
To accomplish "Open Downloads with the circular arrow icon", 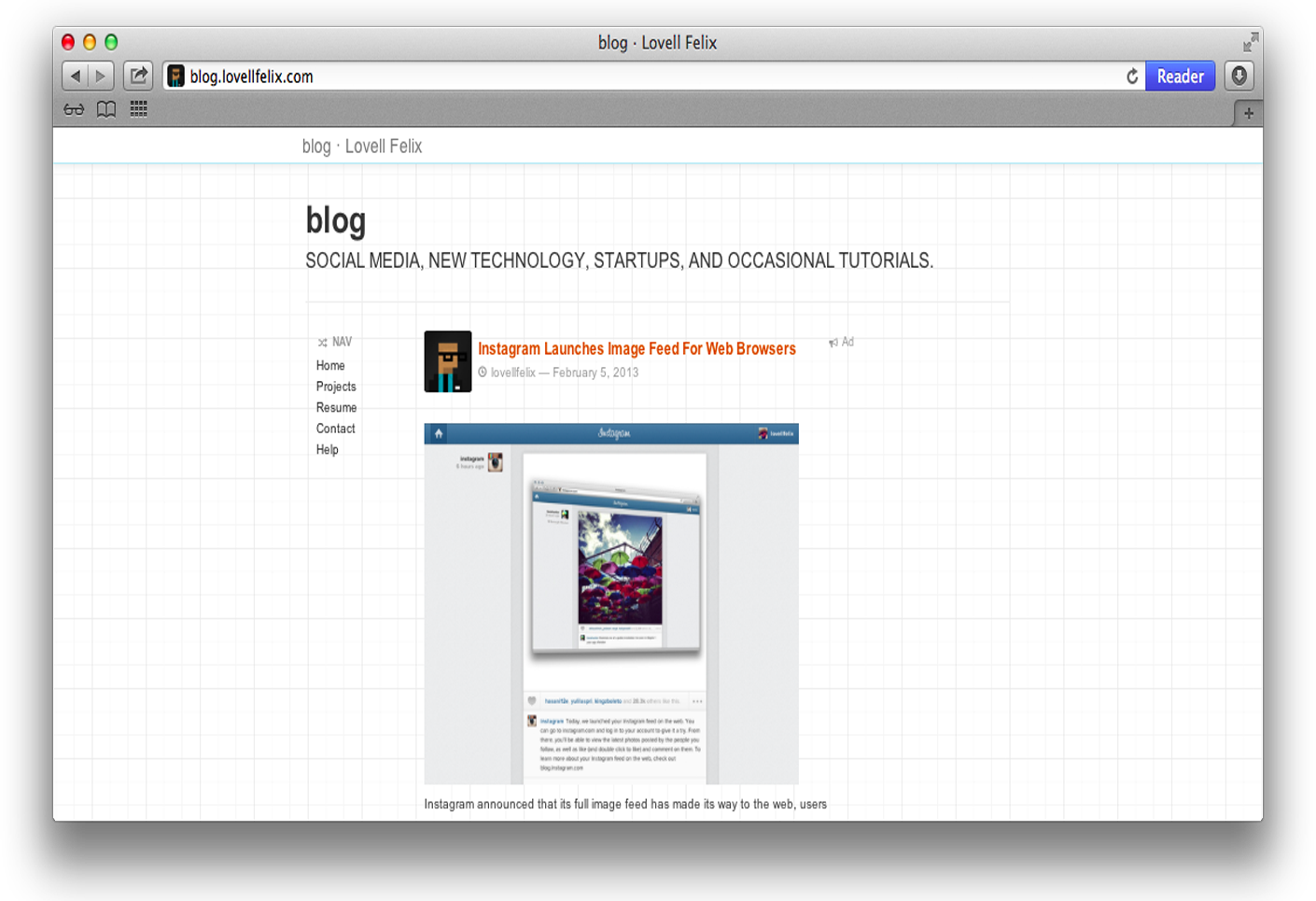I will (1239, 76).
